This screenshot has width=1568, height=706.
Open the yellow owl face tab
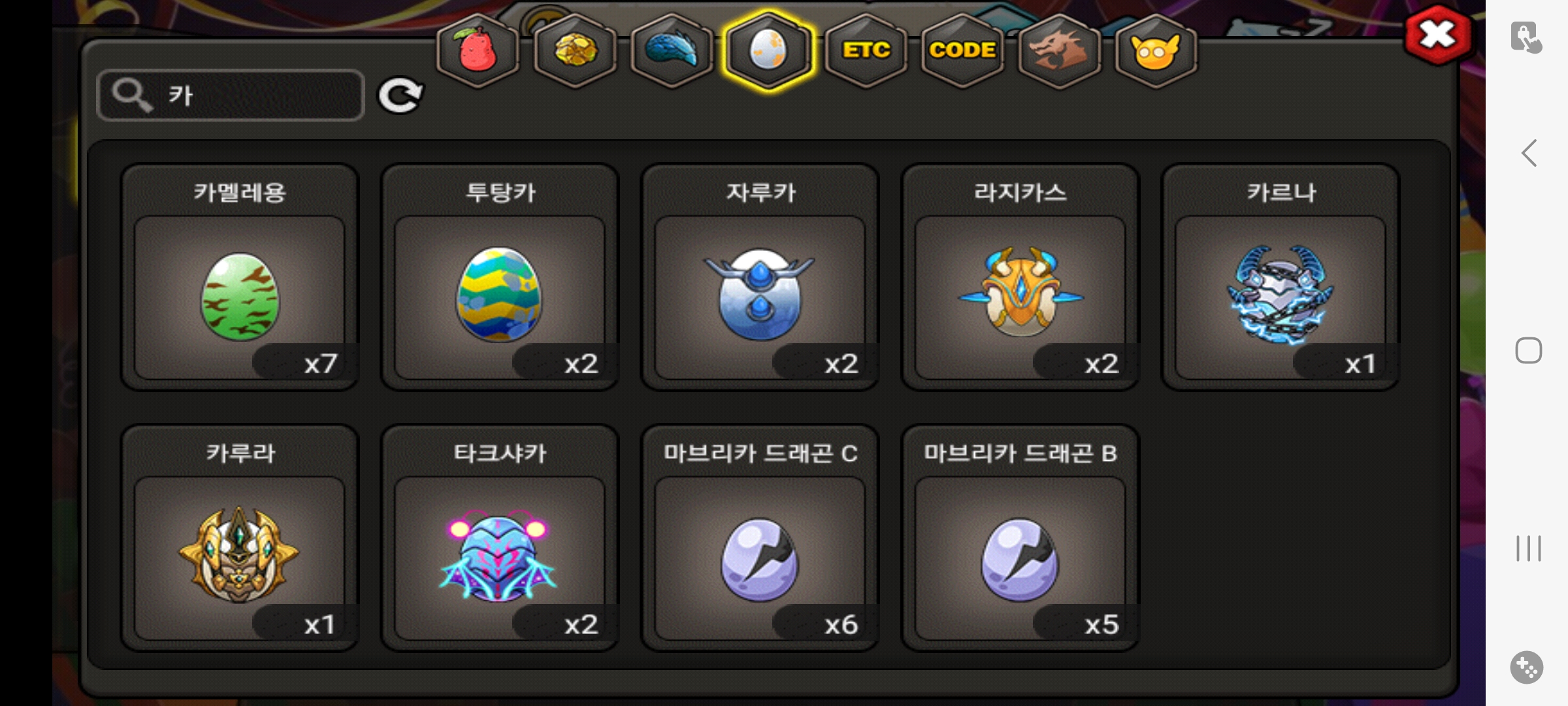coord(1156,50)
